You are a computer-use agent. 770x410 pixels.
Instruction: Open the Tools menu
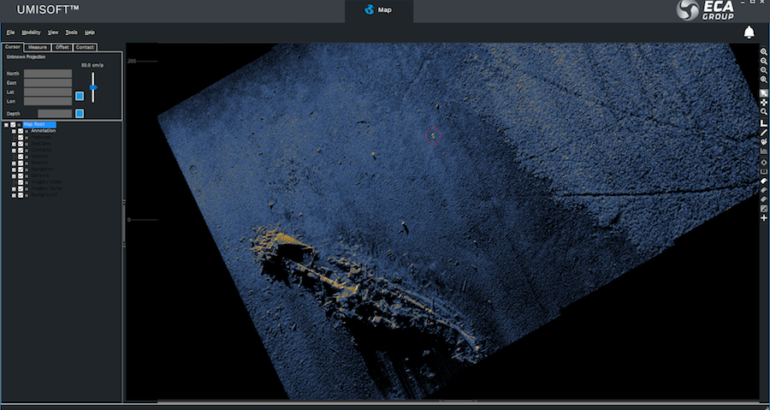(x=71, y=32)
